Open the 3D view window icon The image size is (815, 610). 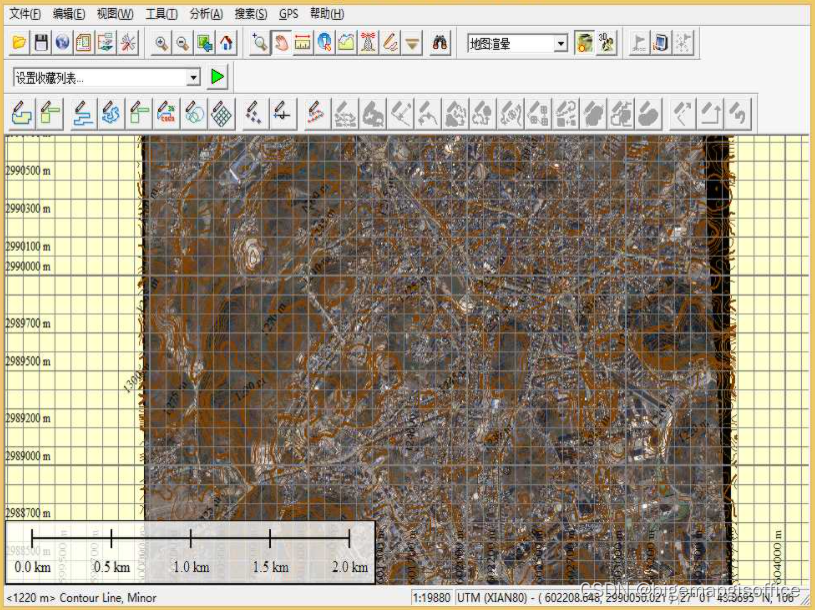pos(607,43)
